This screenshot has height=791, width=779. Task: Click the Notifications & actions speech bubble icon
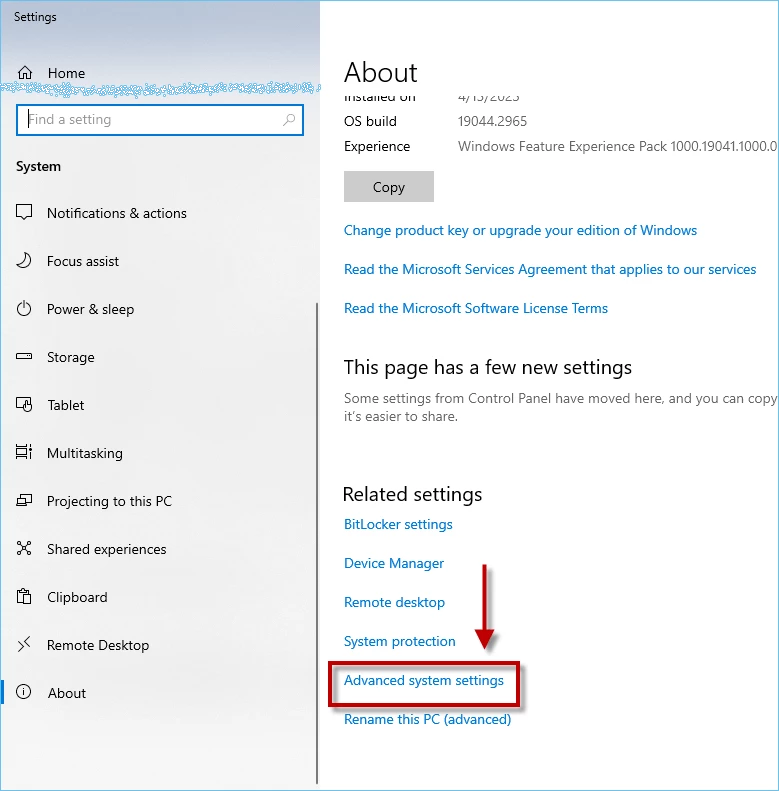(24, 212)
